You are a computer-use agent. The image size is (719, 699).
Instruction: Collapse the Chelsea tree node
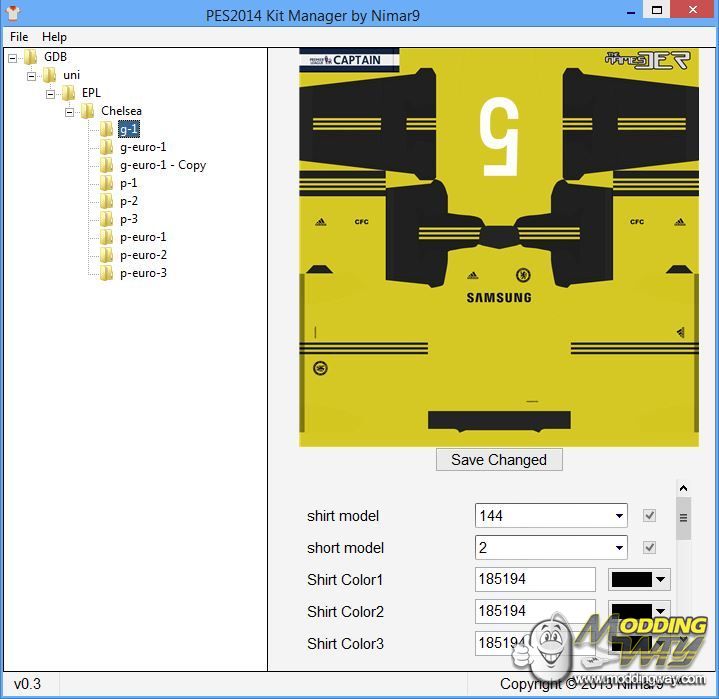pyautogui.click(x=70, y=111)
